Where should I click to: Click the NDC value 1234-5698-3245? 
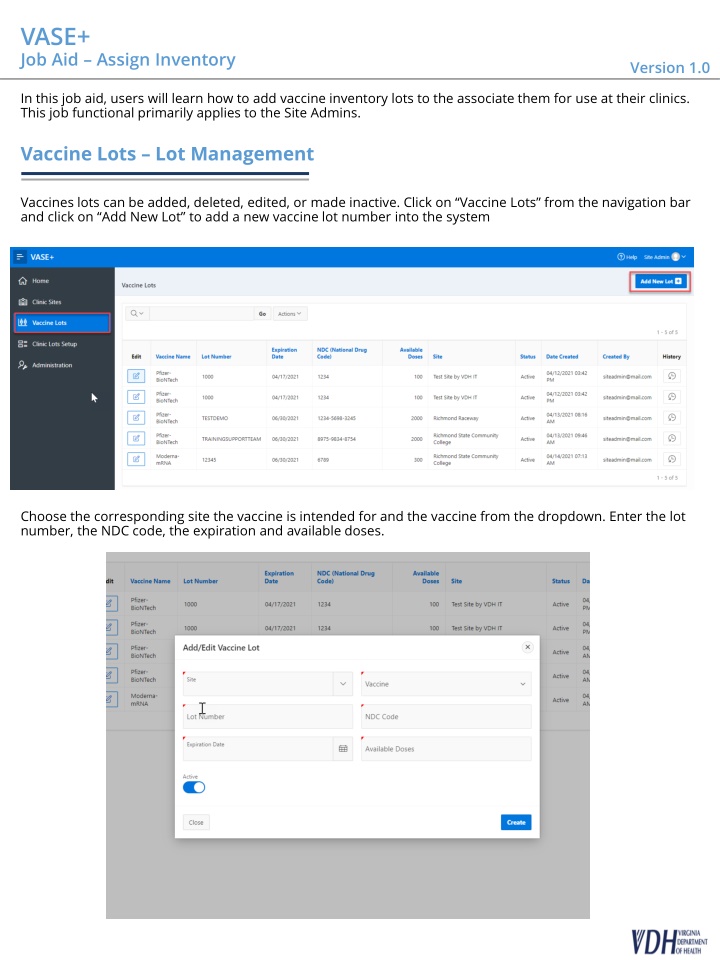point(336,418)
